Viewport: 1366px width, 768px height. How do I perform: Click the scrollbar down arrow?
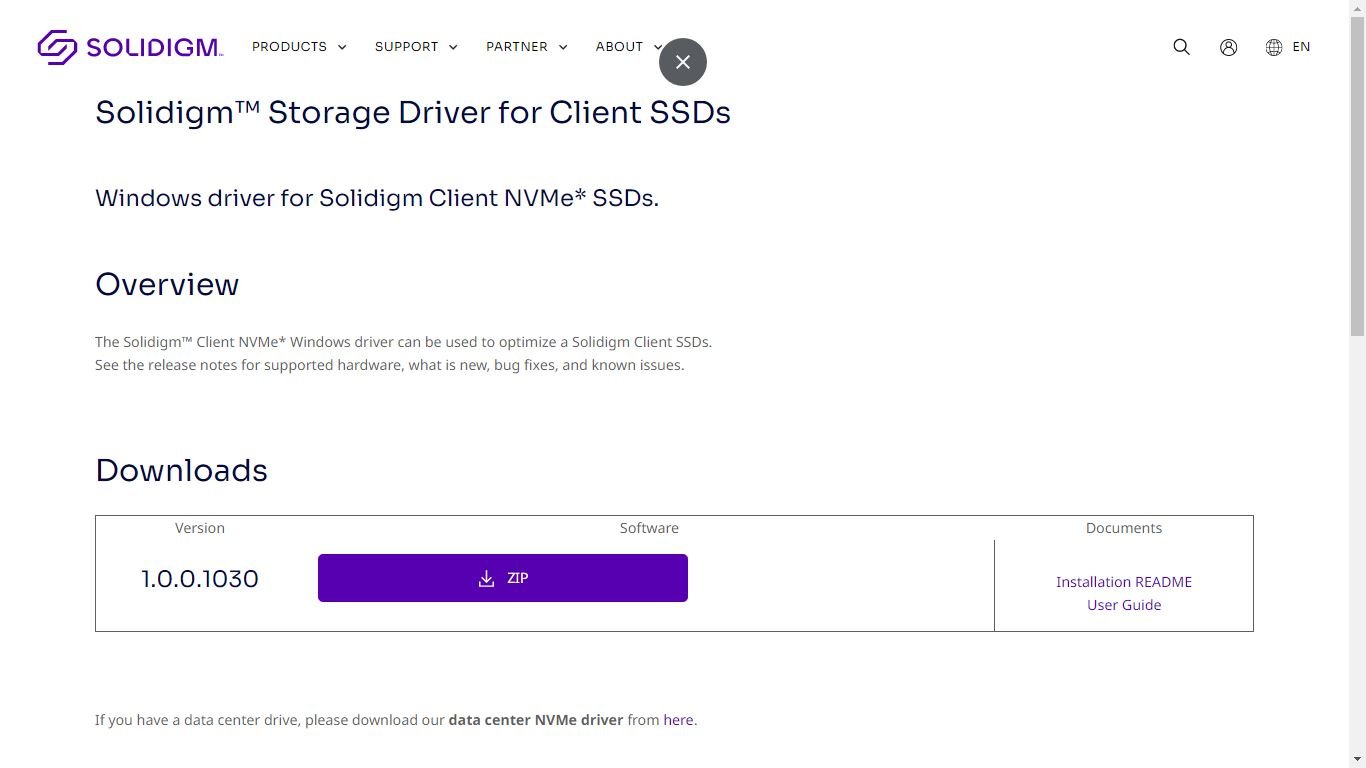click(1357, 759)
